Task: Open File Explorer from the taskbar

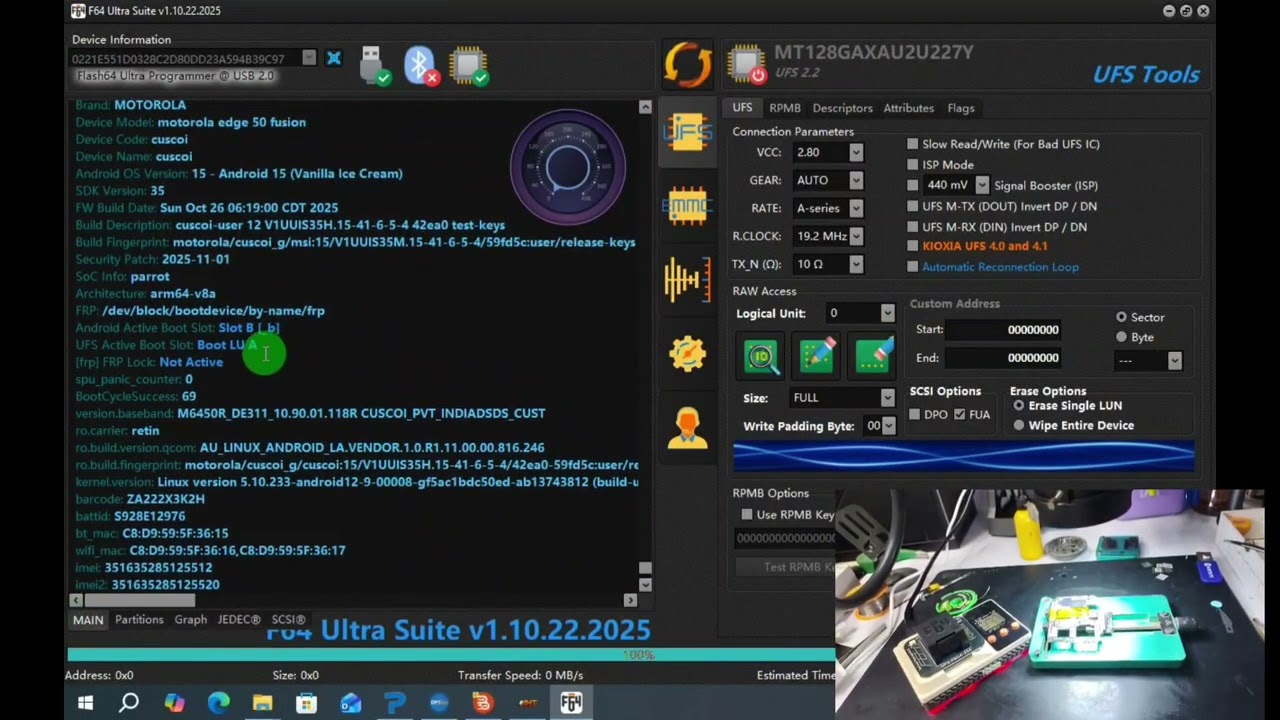Action: [262, 703]
